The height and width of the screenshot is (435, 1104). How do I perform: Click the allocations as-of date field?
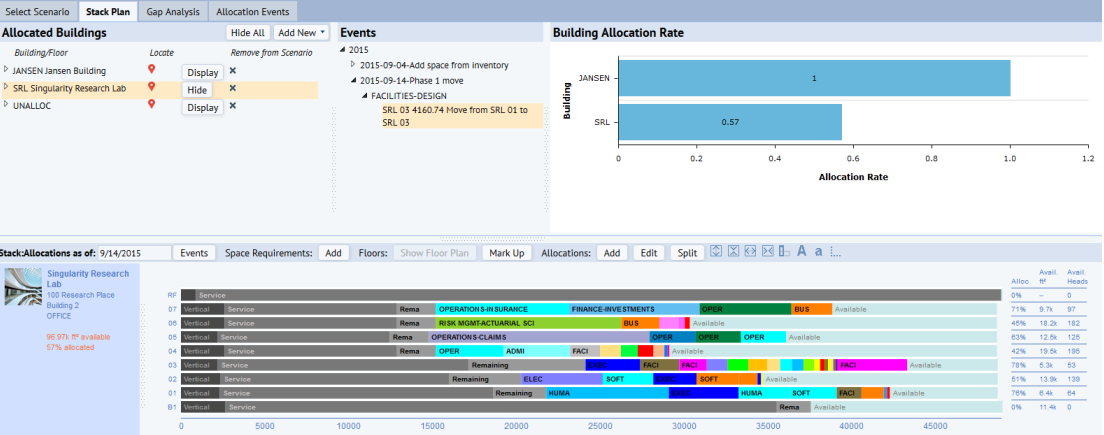tap(134, 253)
